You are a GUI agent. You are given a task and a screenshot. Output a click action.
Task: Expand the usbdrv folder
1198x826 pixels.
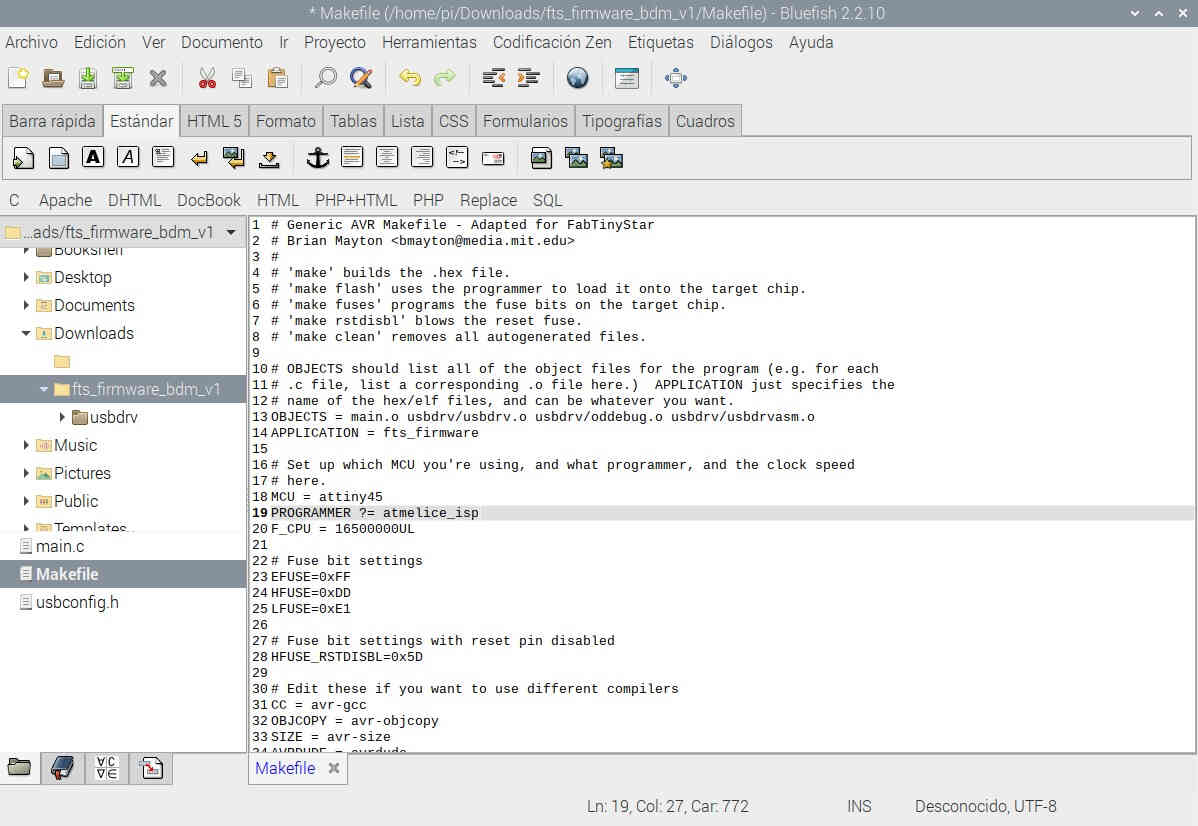[62, 417]
